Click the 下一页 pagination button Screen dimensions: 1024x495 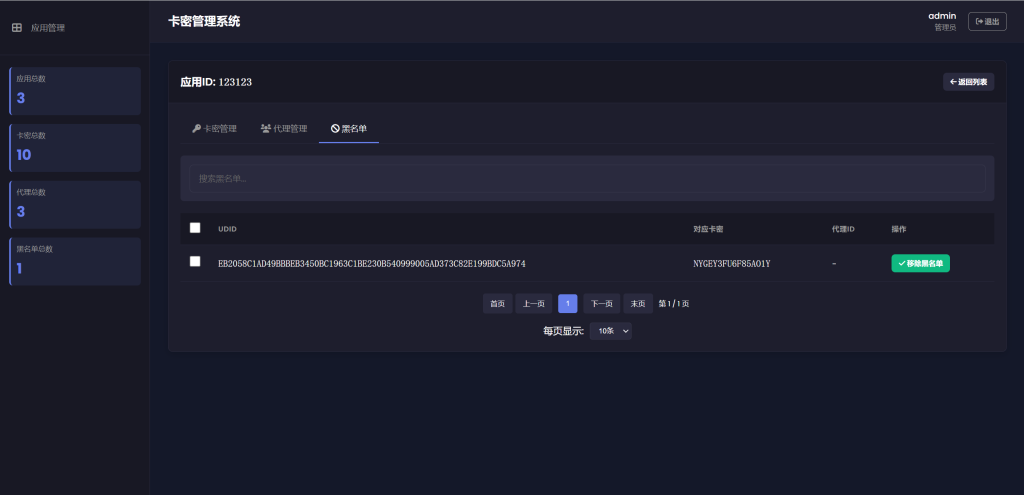click(x=601, y=304)
